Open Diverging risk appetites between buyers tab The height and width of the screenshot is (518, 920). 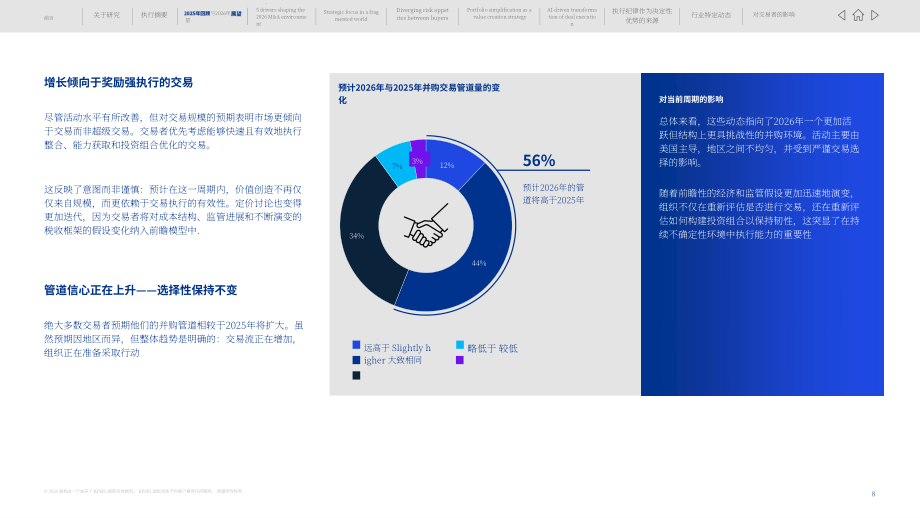(422, 14)
